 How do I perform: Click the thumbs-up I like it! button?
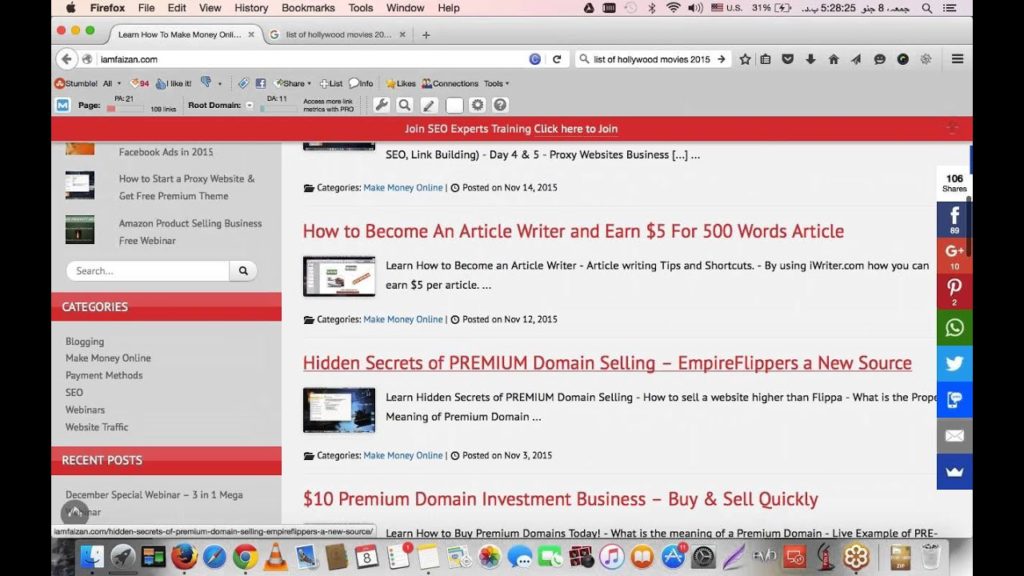(174, 84)
